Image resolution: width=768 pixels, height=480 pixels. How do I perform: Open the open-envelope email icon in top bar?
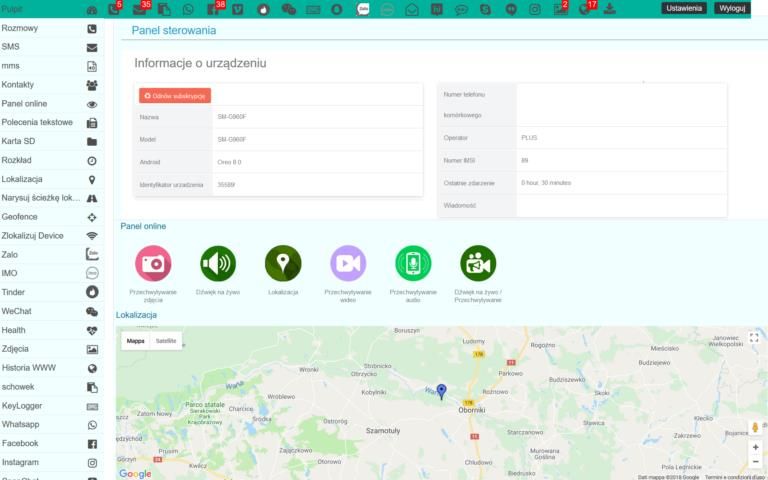[x=412, y=9]
